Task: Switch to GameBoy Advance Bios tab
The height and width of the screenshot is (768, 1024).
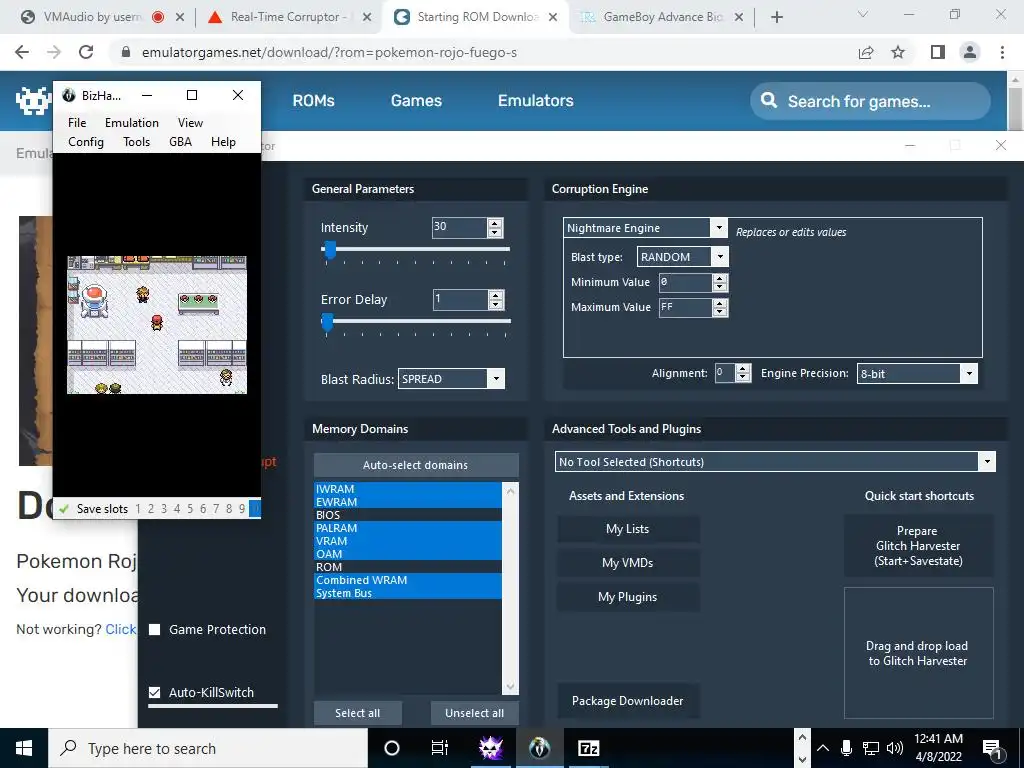Action: (662, 17)
